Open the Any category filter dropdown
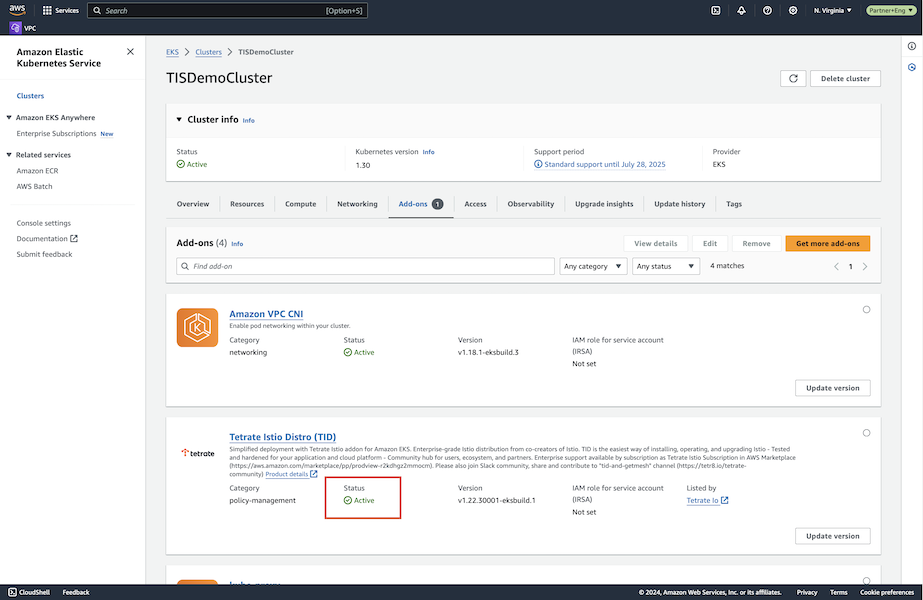The height and width of the screenshot is (600, 923). coord(593,266)
